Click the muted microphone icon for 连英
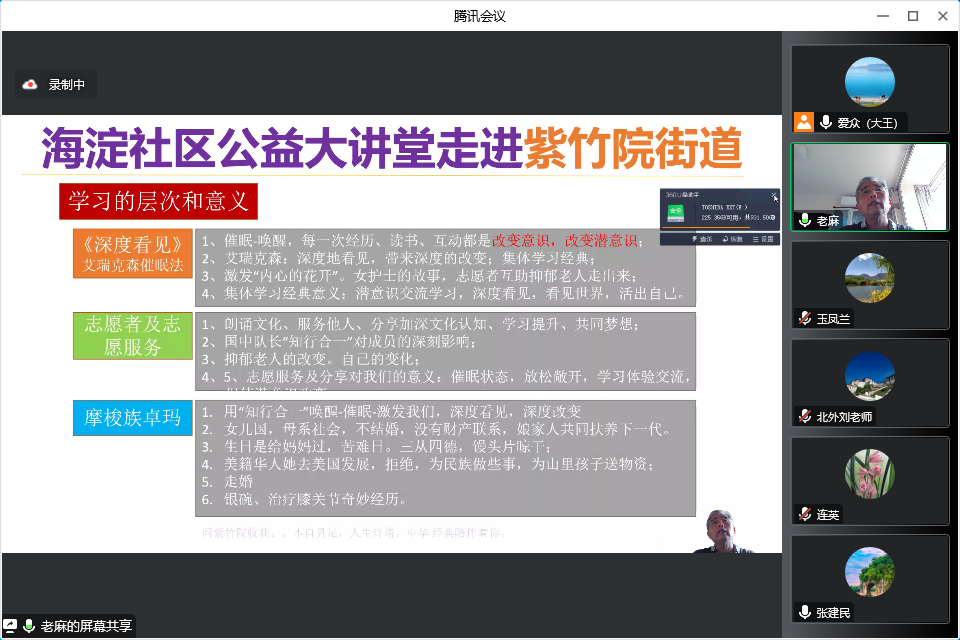The width and height of the screenshot is (960, 640). 804,514
